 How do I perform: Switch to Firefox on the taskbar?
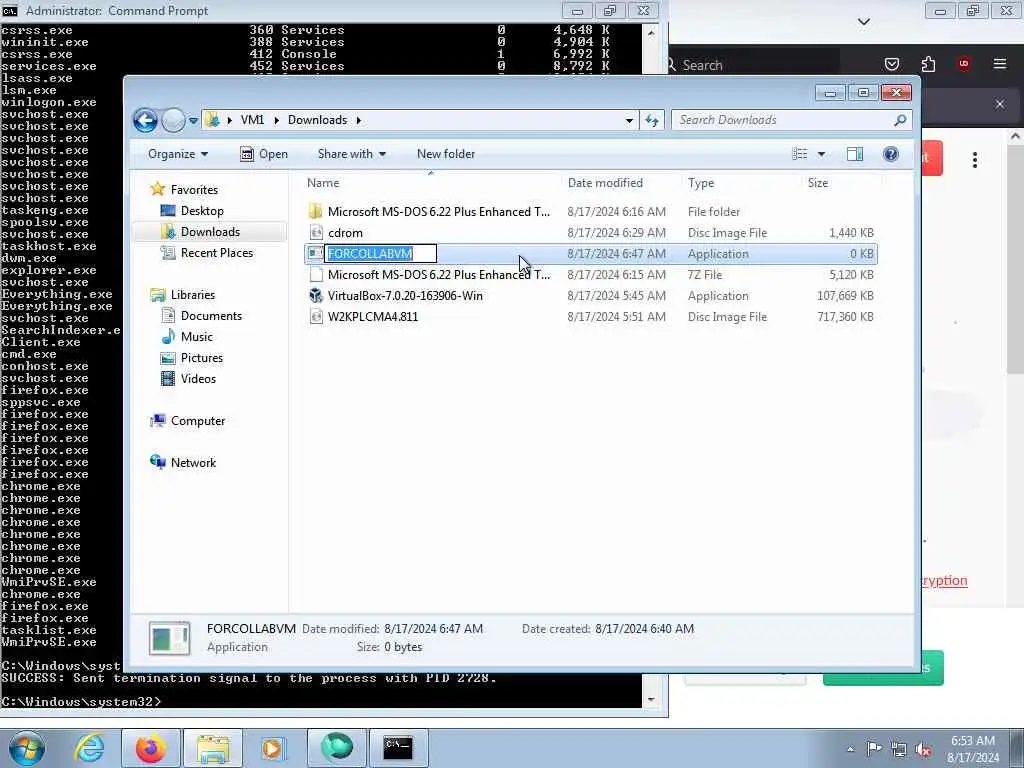click(150, 748)
